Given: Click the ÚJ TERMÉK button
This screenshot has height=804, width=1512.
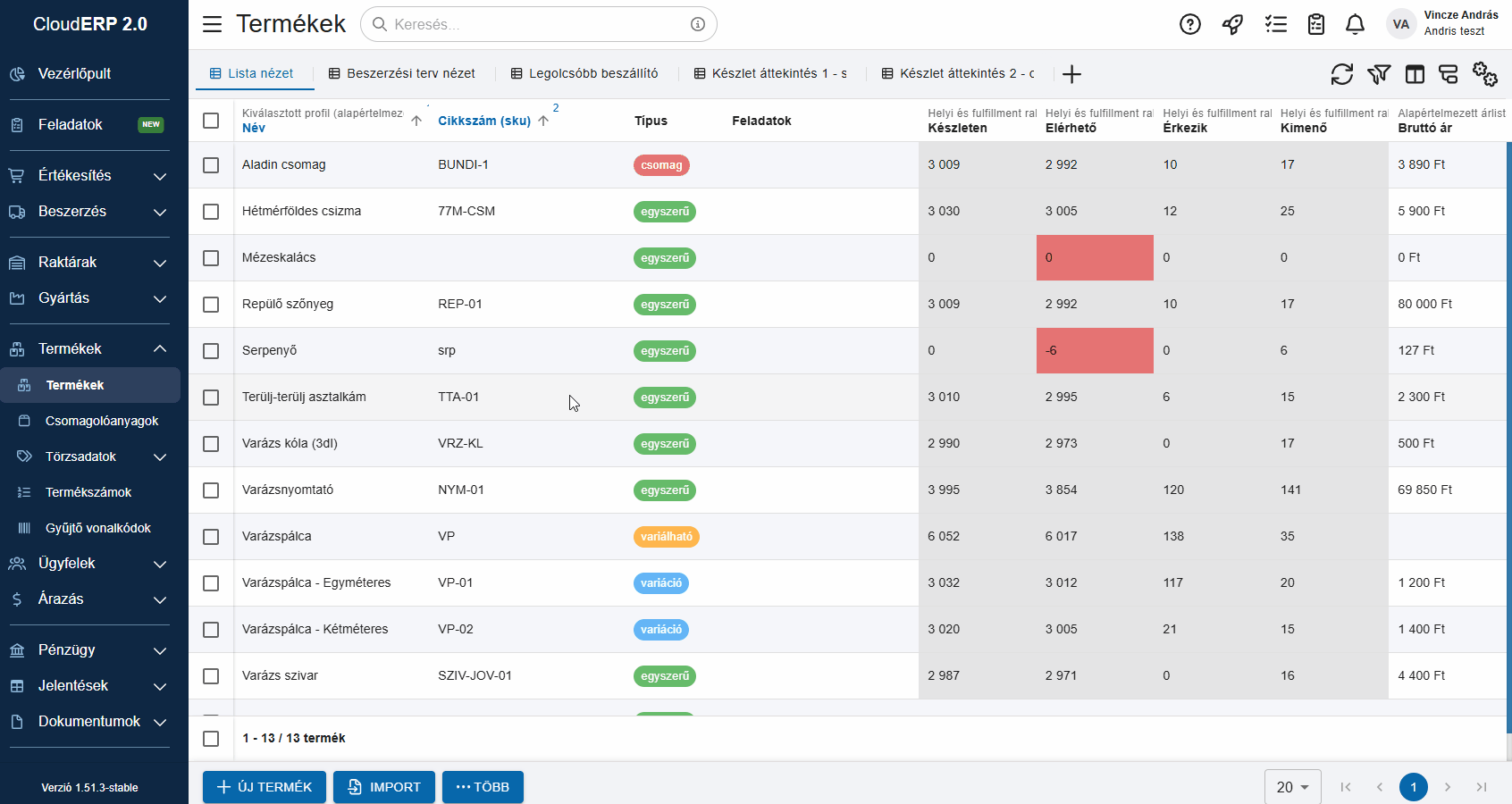Looking at the screenshot, I should 265,787.
